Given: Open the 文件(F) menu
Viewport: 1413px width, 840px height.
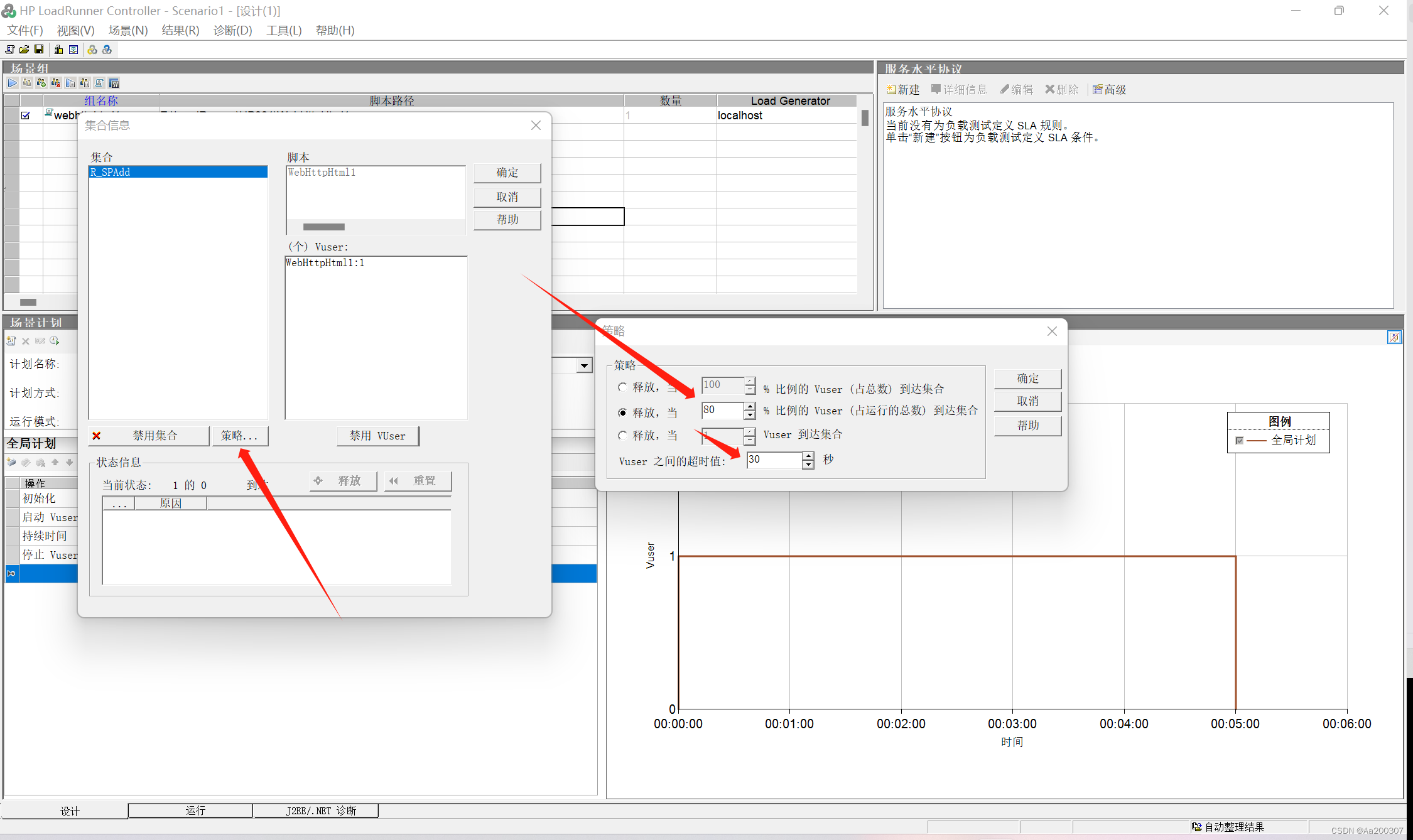Looking at the screenshot, I should point(25,30).
